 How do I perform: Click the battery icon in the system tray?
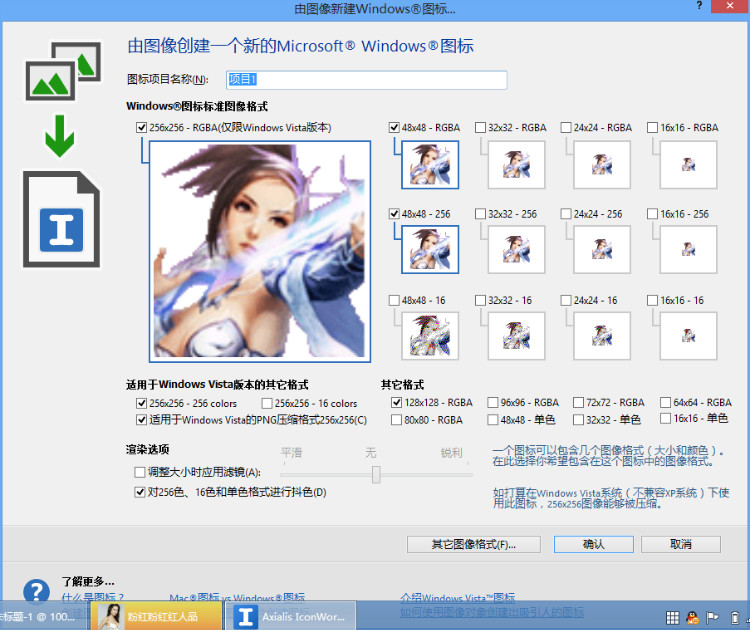tap(735, 618)
